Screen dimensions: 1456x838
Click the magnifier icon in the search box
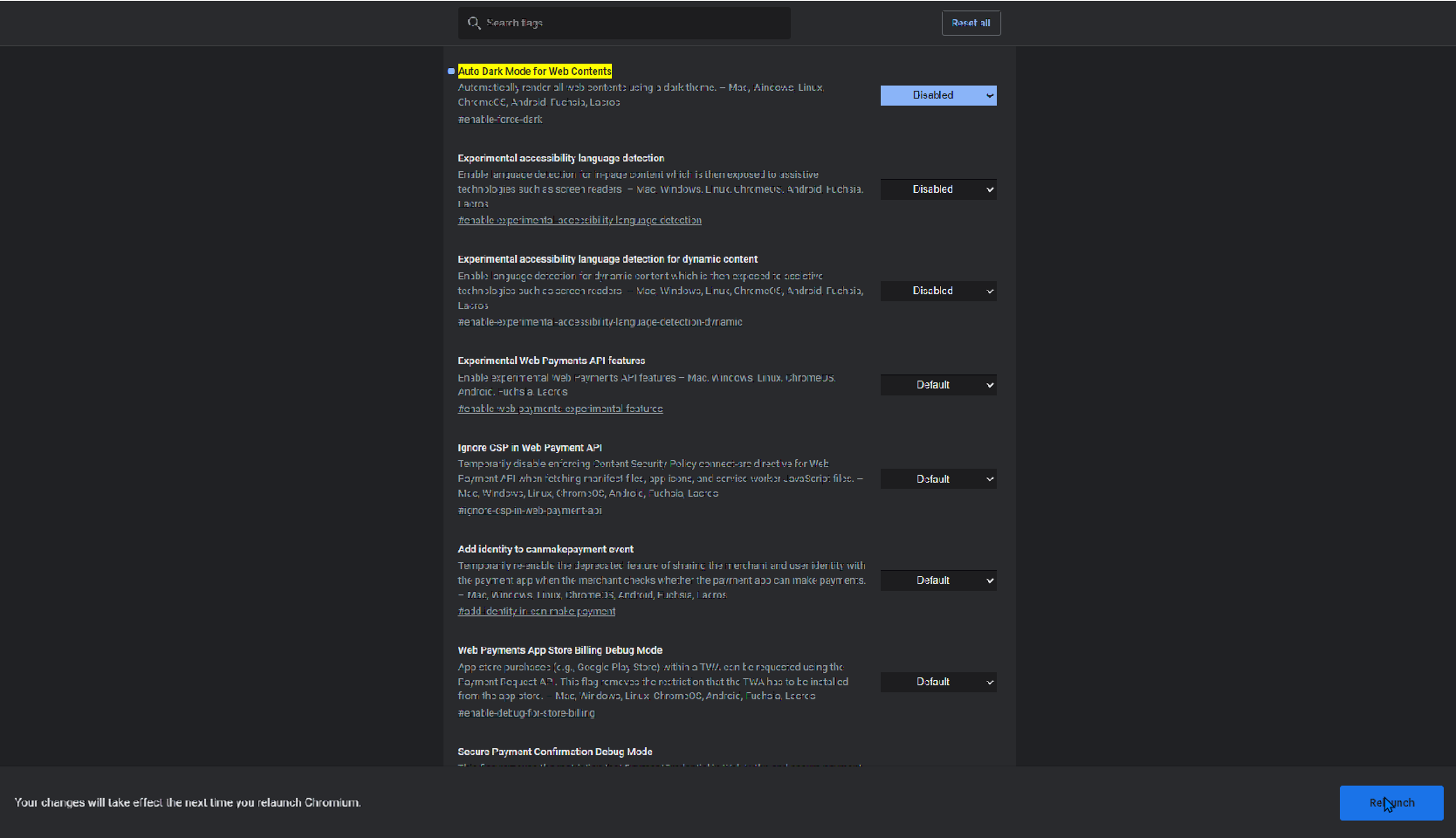[x=473, y=23]
